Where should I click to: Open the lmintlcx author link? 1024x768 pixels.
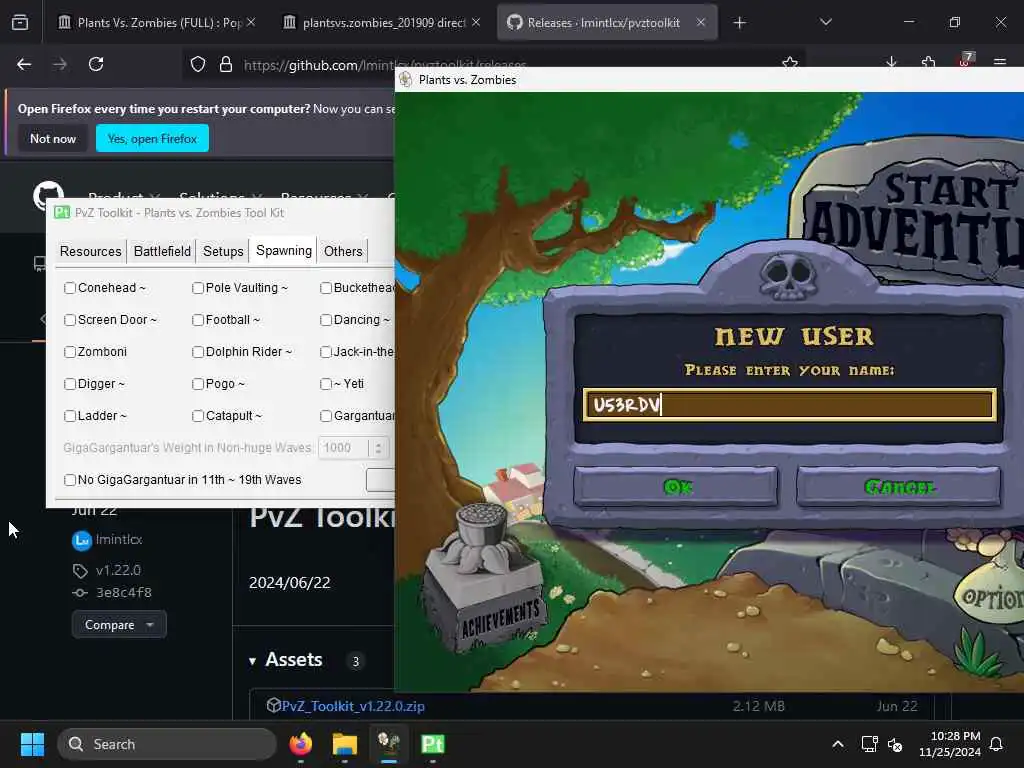click(118, 539)
